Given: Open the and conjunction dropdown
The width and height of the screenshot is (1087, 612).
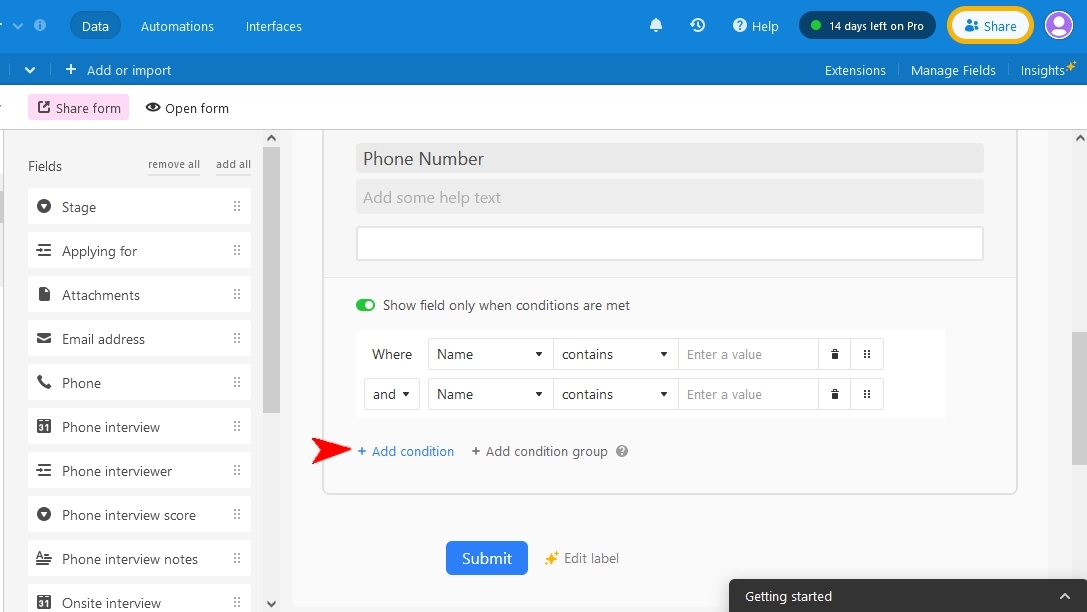Looking at the screenshot, I should tap(391, 393).
